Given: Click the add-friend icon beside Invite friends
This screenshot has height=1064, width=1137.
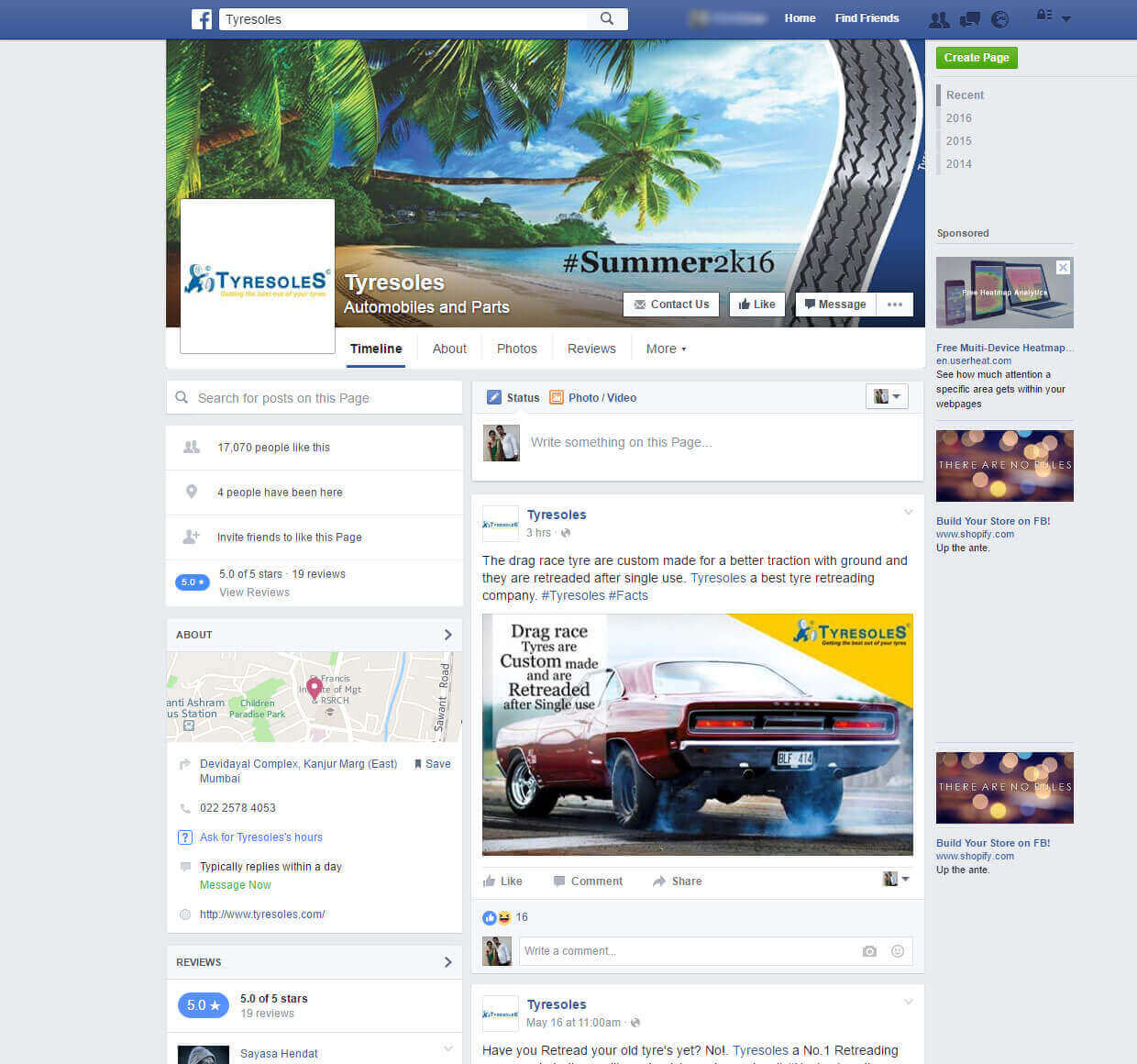Looking at the screenshot, I should tap(192, 537).
